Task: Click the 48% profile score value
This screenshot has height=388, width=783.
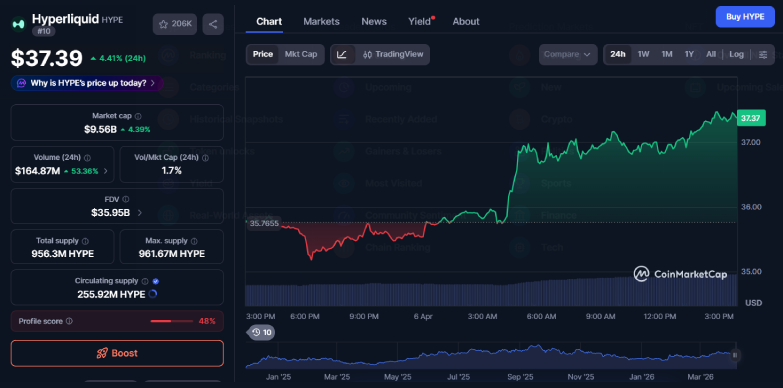Action: [x=207, y=321]
